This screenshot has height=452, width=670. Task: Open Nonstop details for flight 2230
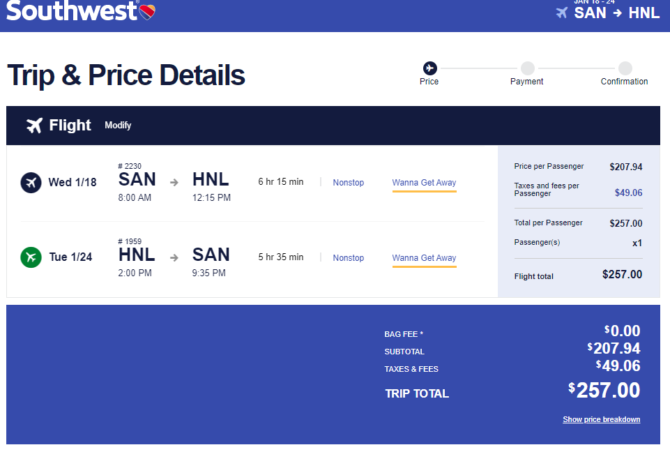point(348,182)
